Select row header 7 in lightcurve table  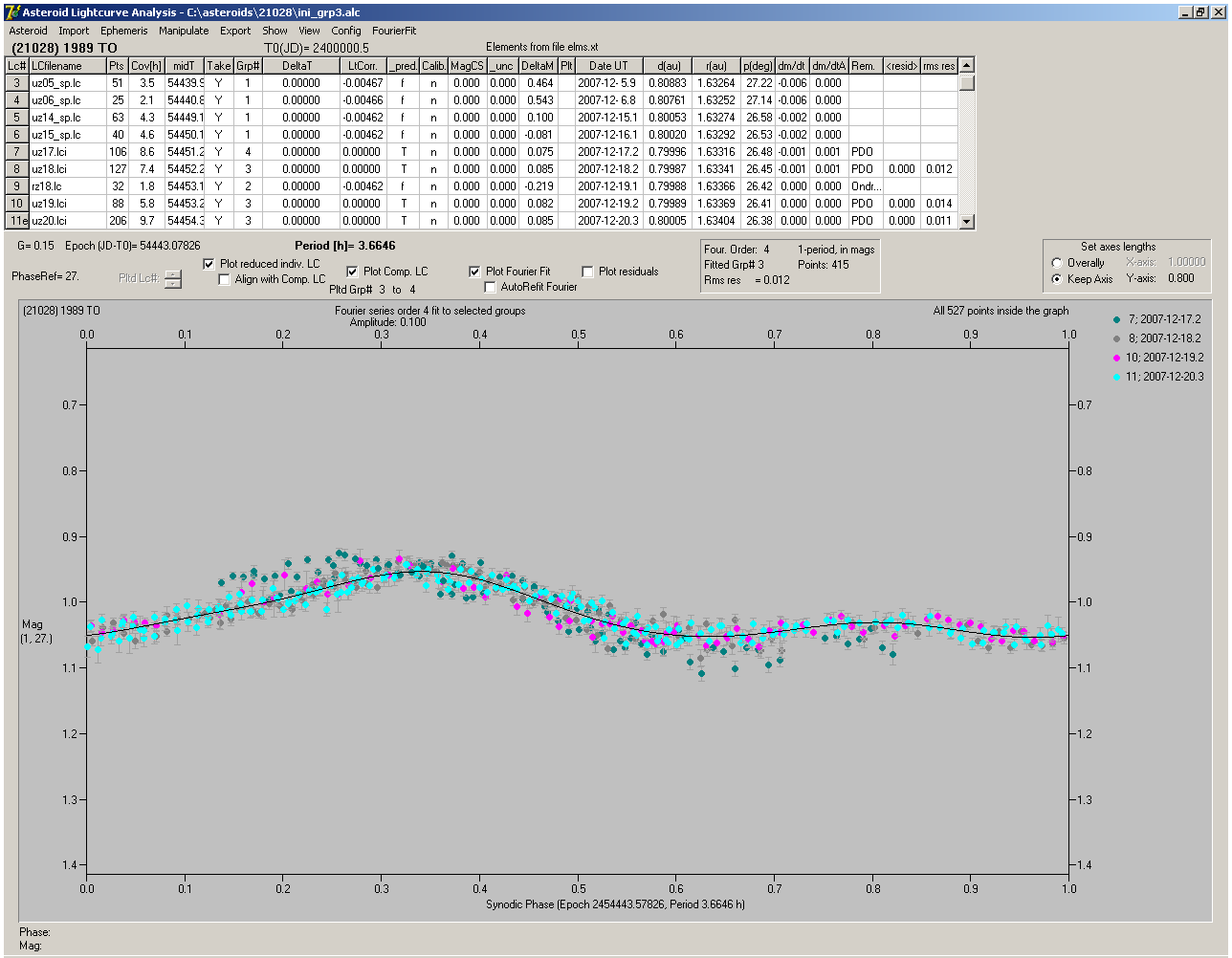pyautogui.click(x=17, y=152)
